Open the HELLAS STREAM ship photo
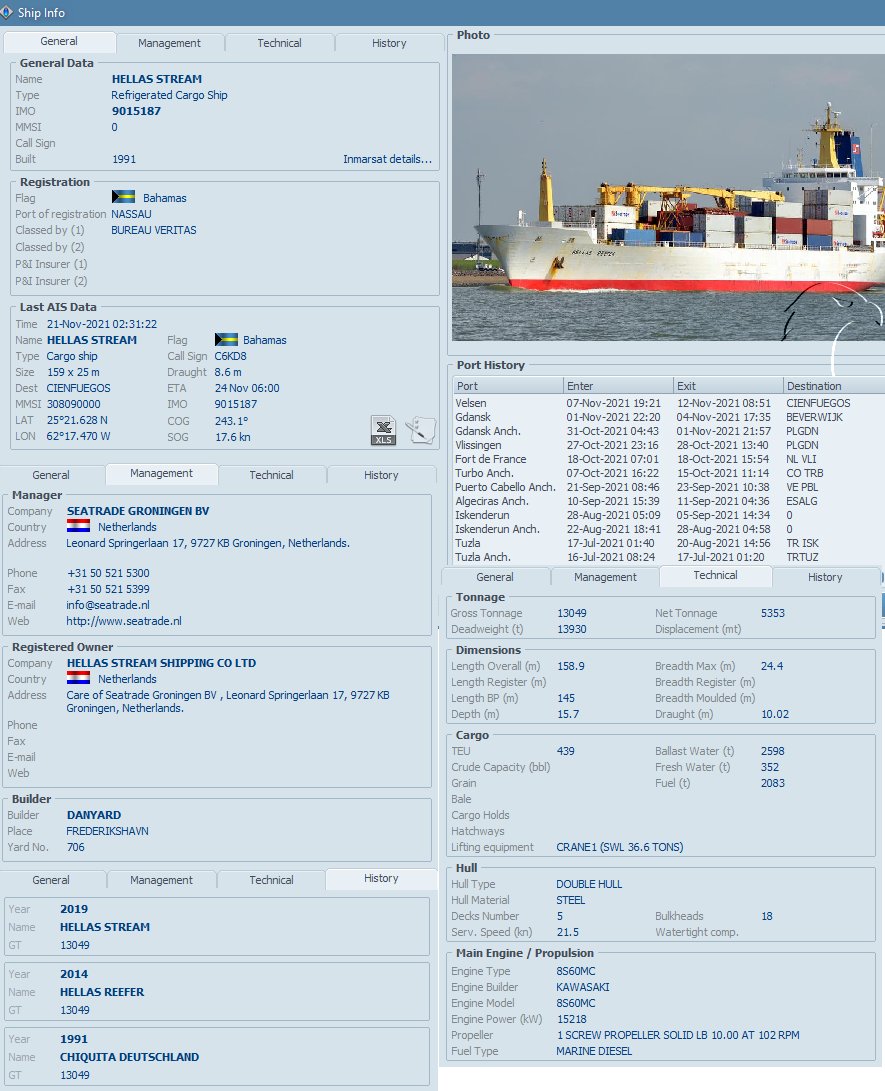Image resolution: width=885 pixels, height=1091 pixels. (x=668, y=197)
